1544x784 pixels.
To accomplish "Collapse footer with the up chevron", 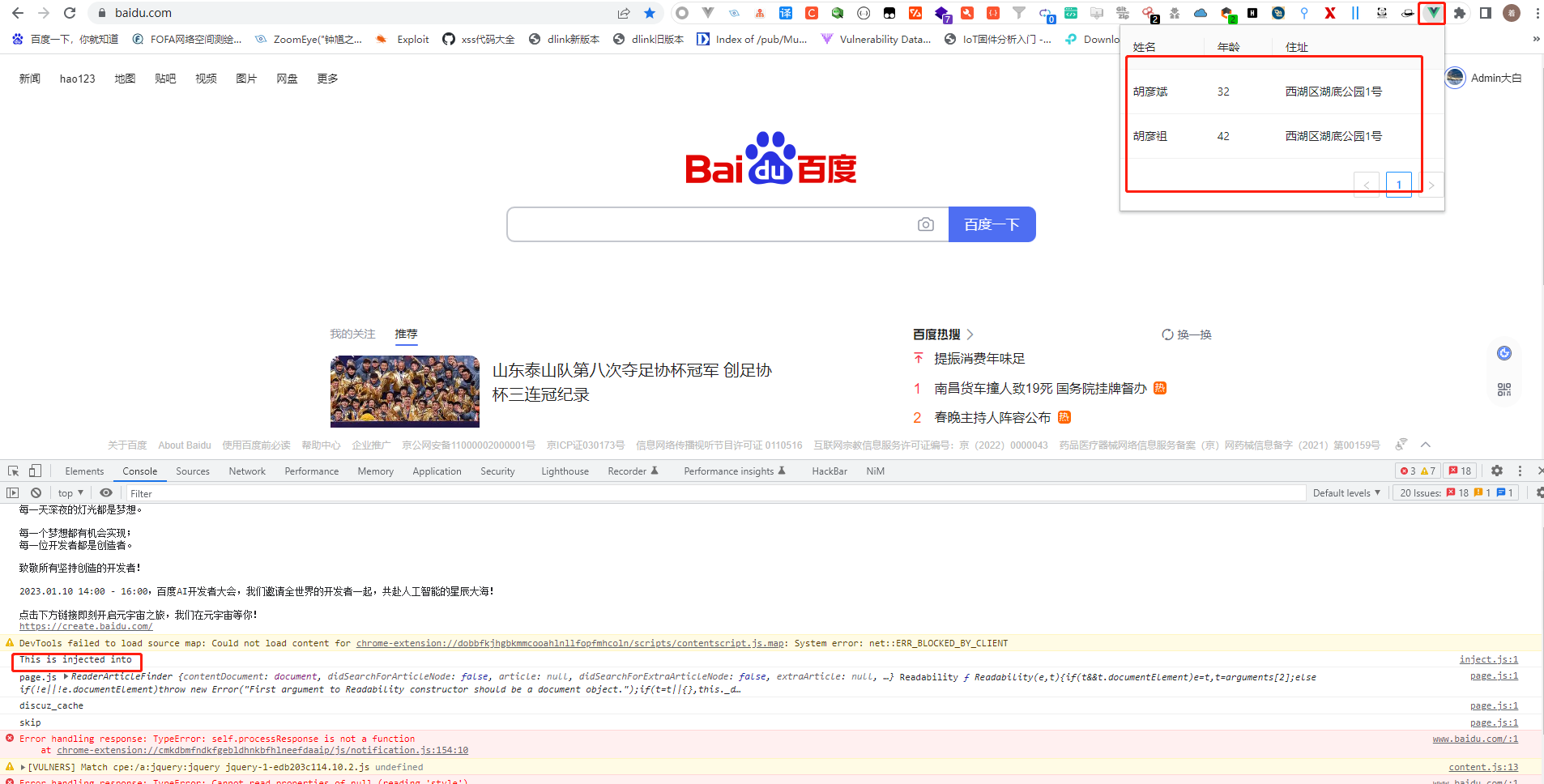I will (1426, 445).
